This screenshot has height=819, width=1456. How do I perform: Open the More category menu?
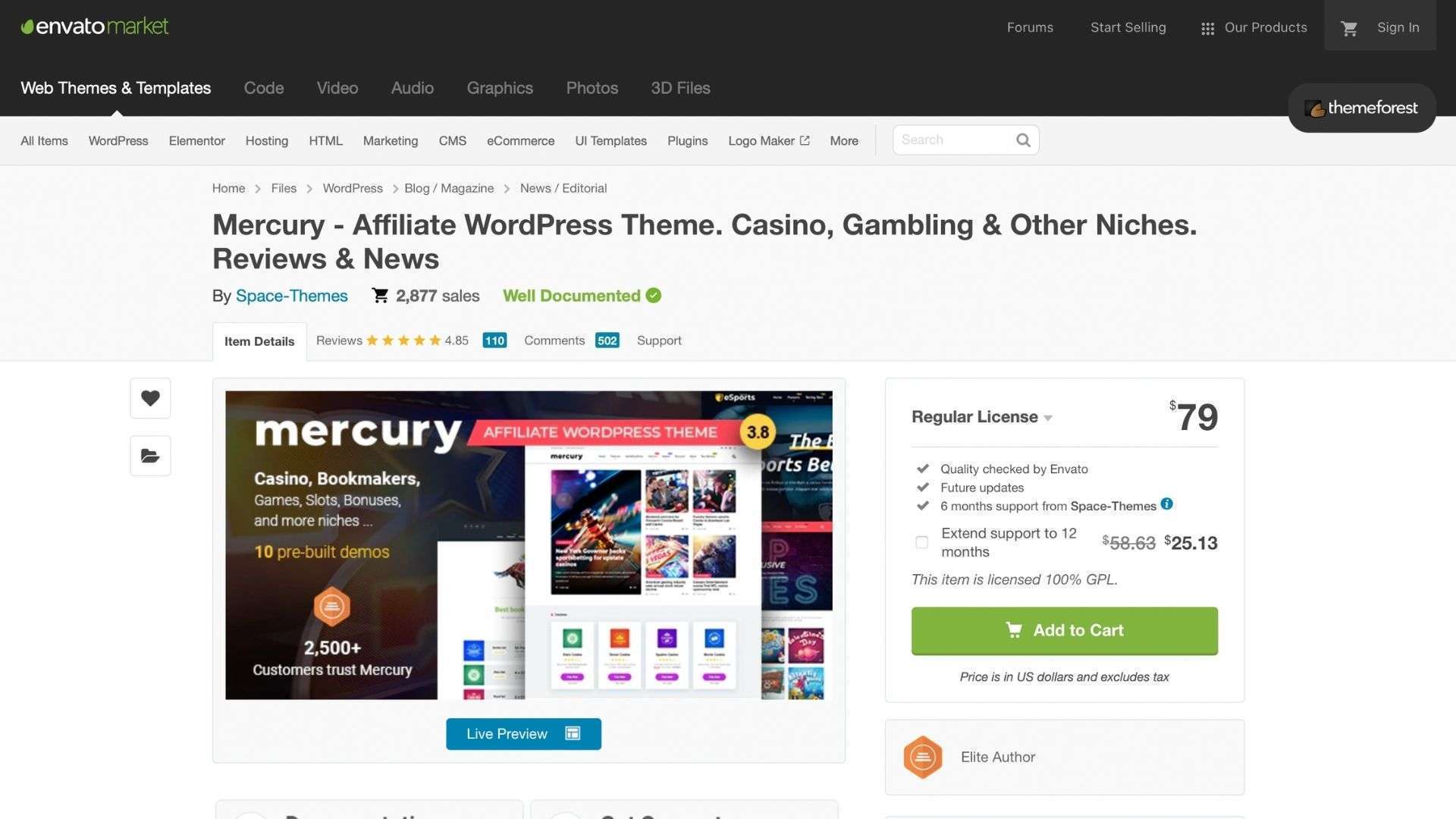pyautogui.click(x=844, y=141)
